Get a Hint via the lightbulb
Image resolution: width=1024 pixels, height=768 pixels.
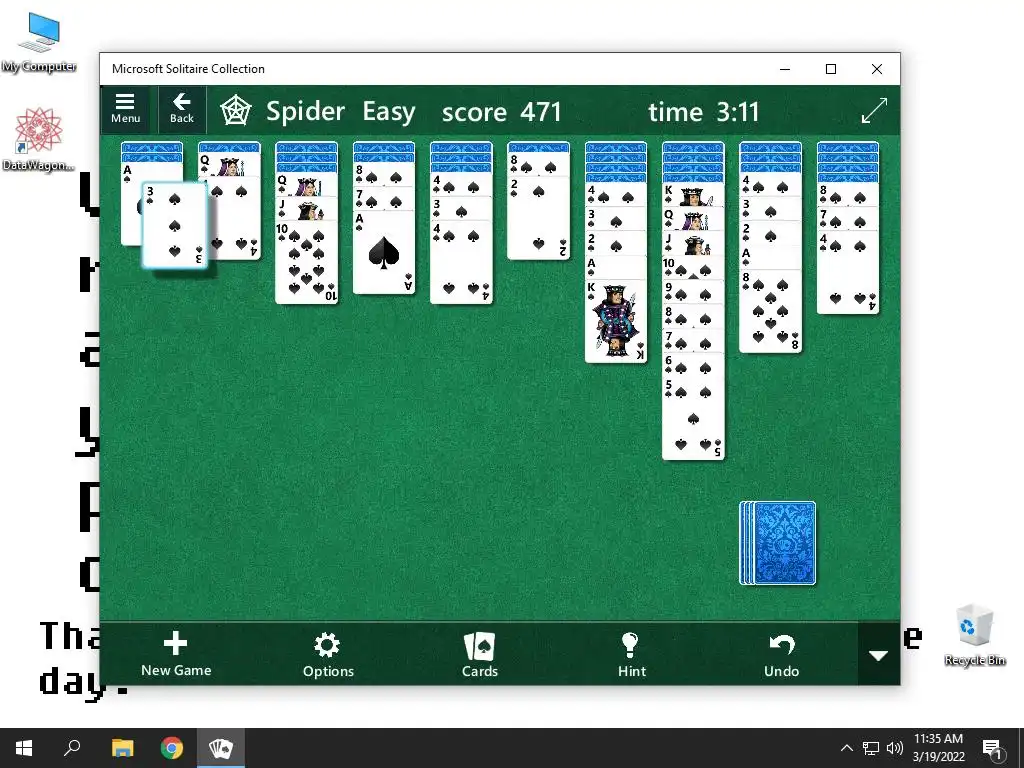[632, 654]
